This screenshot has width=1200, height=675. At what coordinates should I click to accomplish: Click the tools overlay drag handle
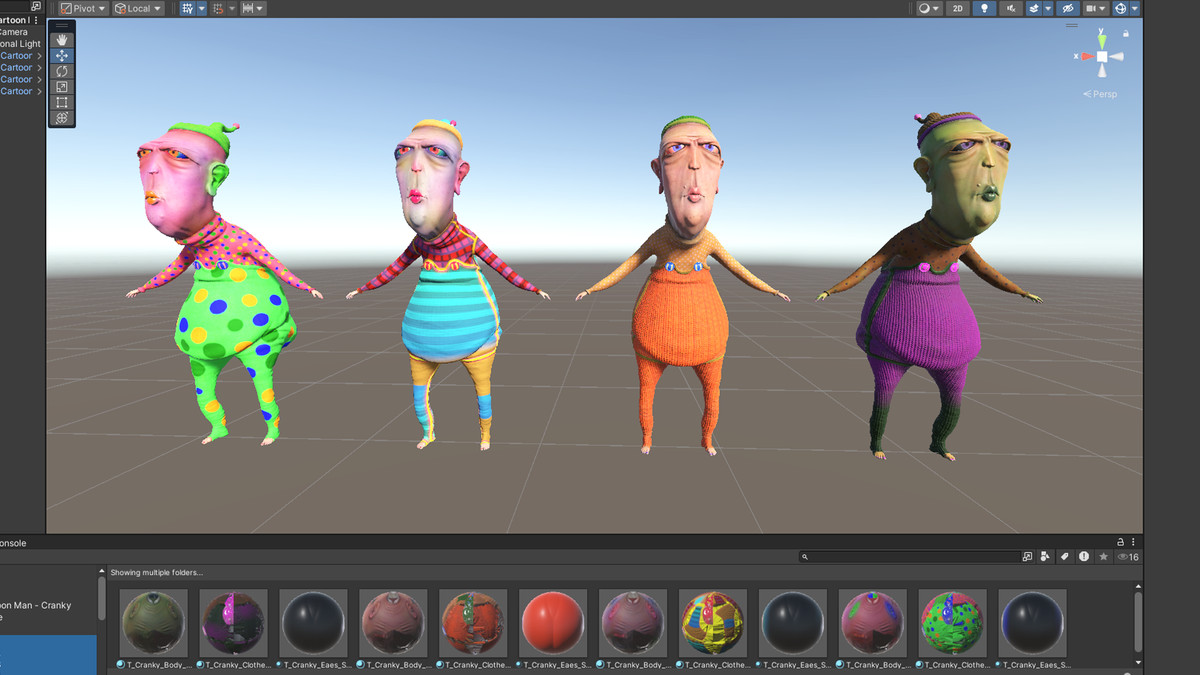(x=62, y=25)
